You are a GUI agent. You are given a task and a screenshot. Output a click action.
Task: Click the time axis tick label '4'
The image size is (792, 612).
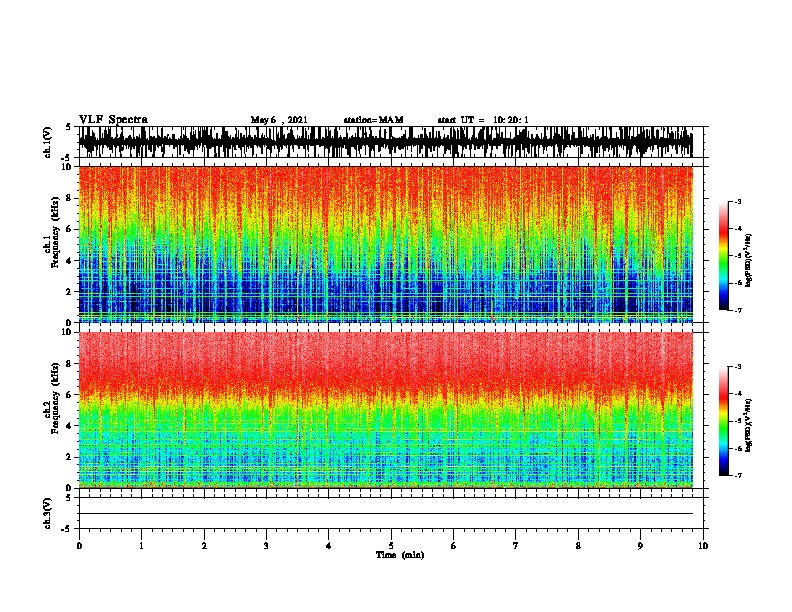click(329, 546)
